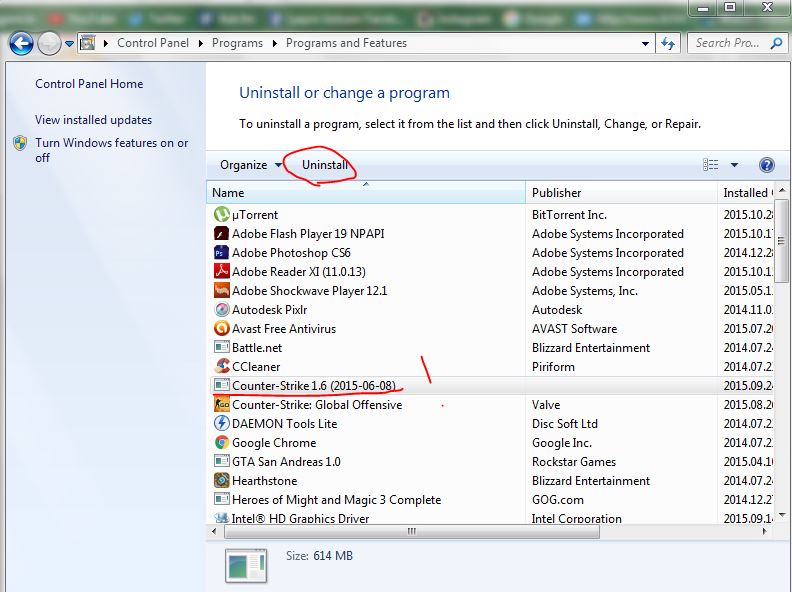Sort by the Installed On column header

[x=746, y=193]
